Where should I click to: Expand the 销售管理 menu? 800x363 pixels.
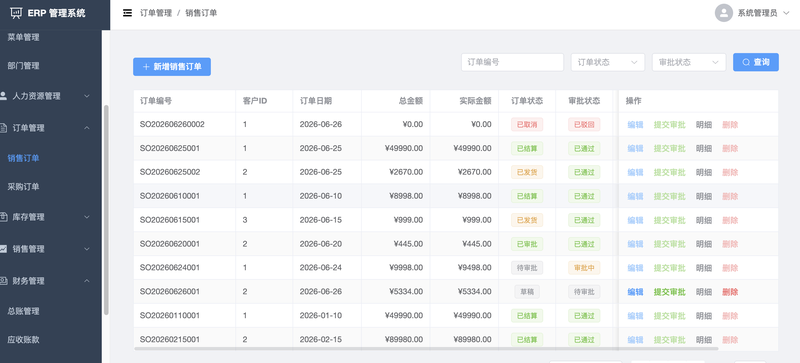[51, 249]
